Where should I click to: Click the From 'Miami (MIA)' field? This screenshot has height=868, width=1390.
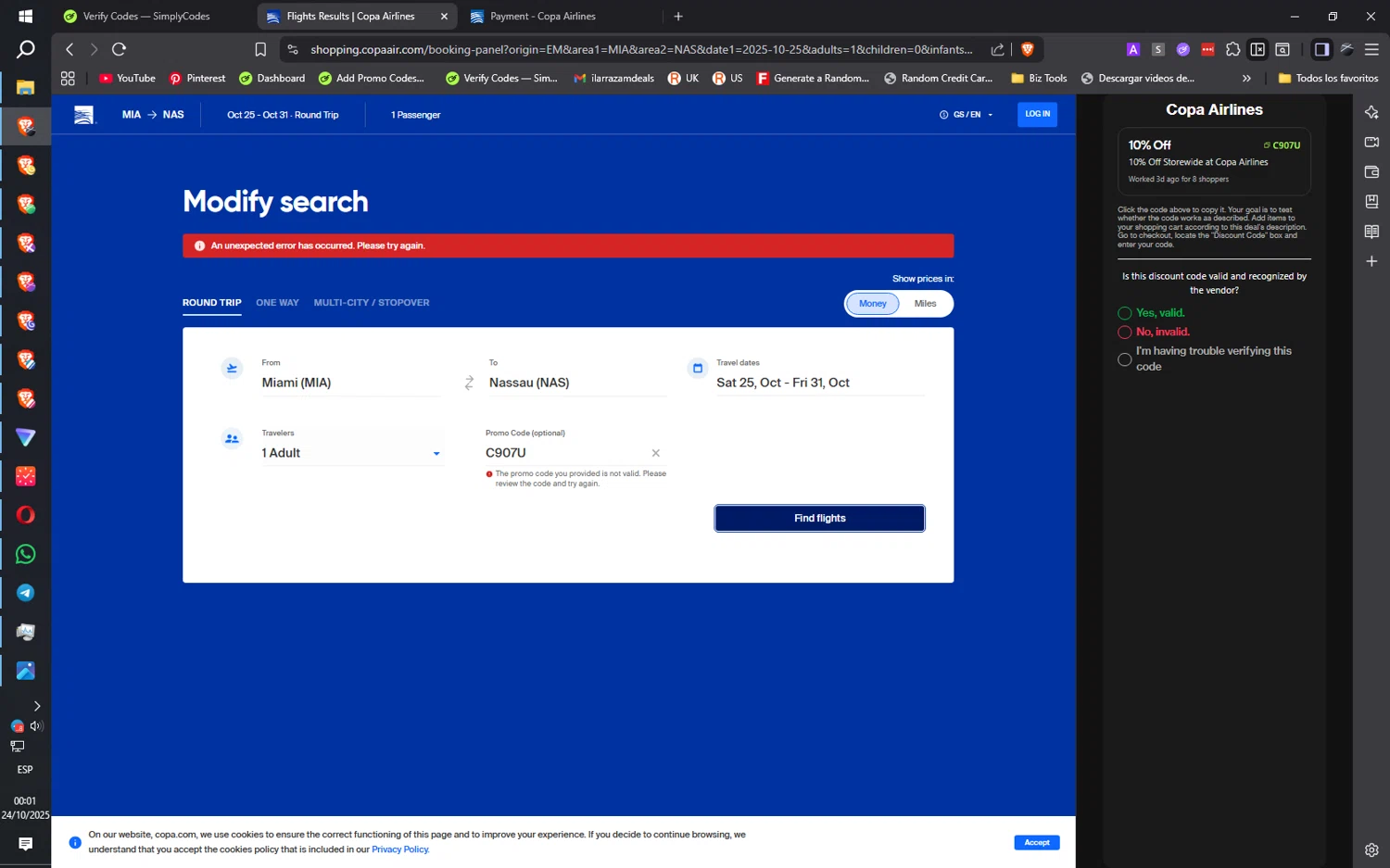(x=351, y=383)
